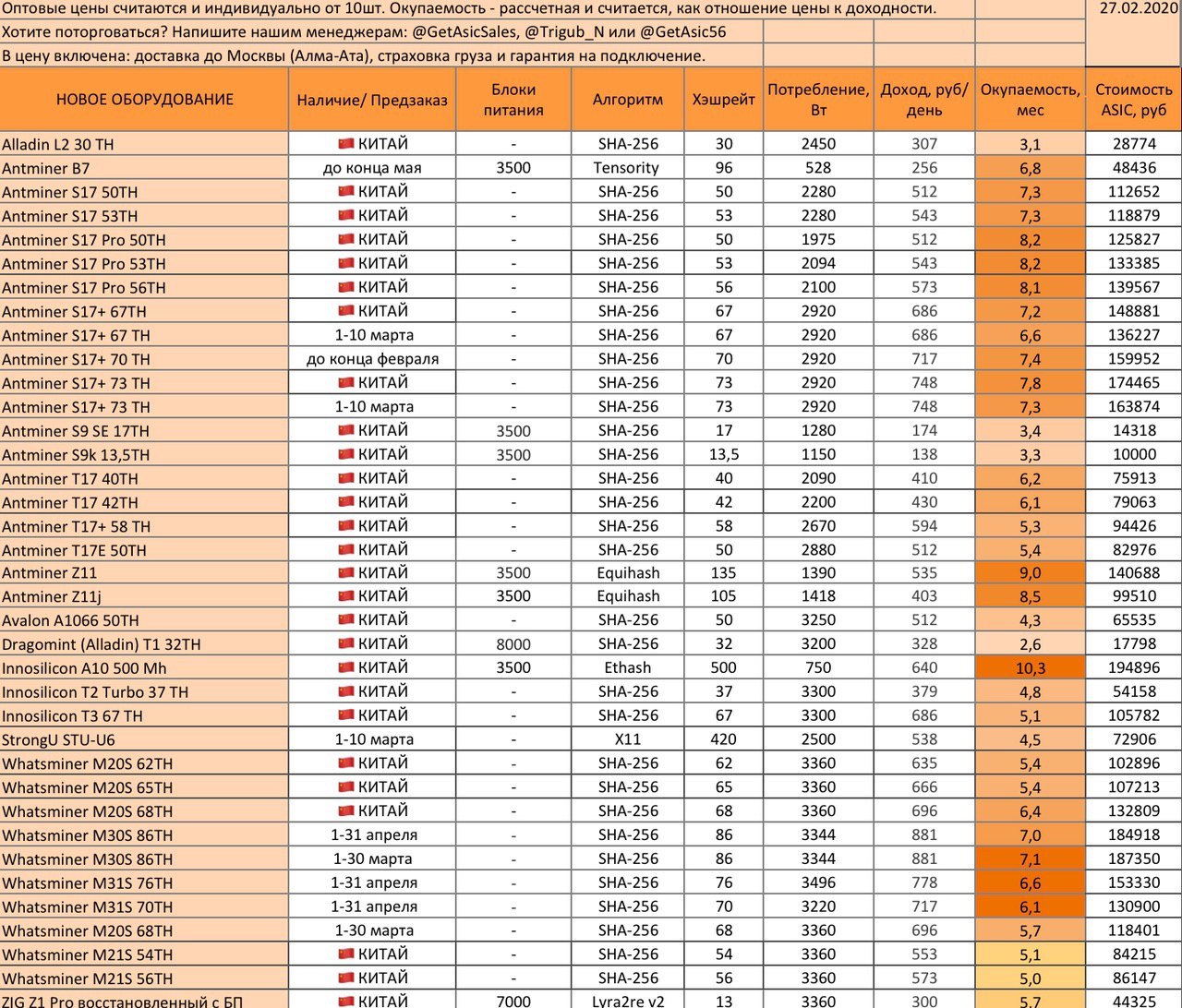Click the 8000 power supply cell
Viewport: 1182px width, 1008px height.
point(513,644)
